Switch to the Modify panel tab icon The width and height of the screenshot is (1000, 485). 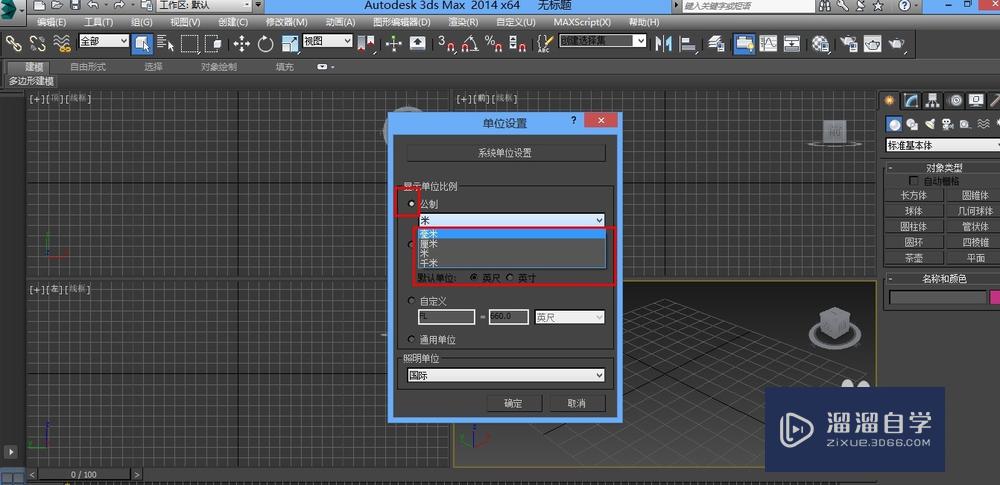tap(910, 100)
